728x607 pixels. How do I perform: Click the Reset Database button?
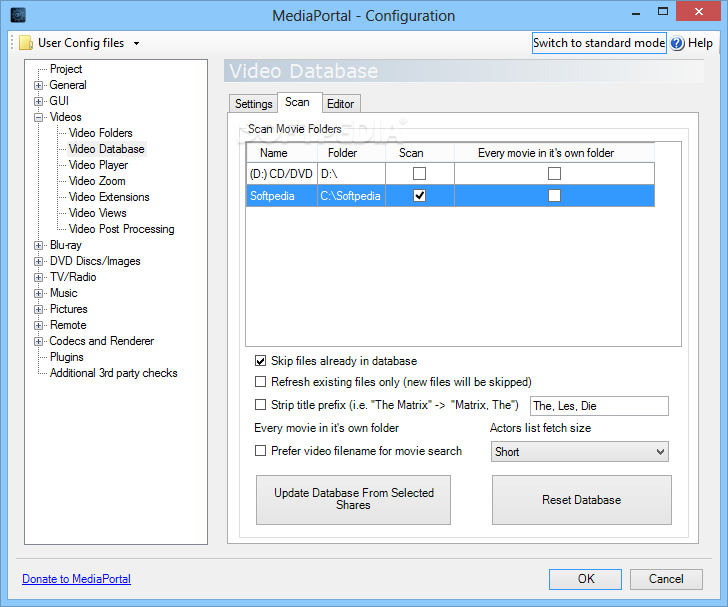coord(582,500)
